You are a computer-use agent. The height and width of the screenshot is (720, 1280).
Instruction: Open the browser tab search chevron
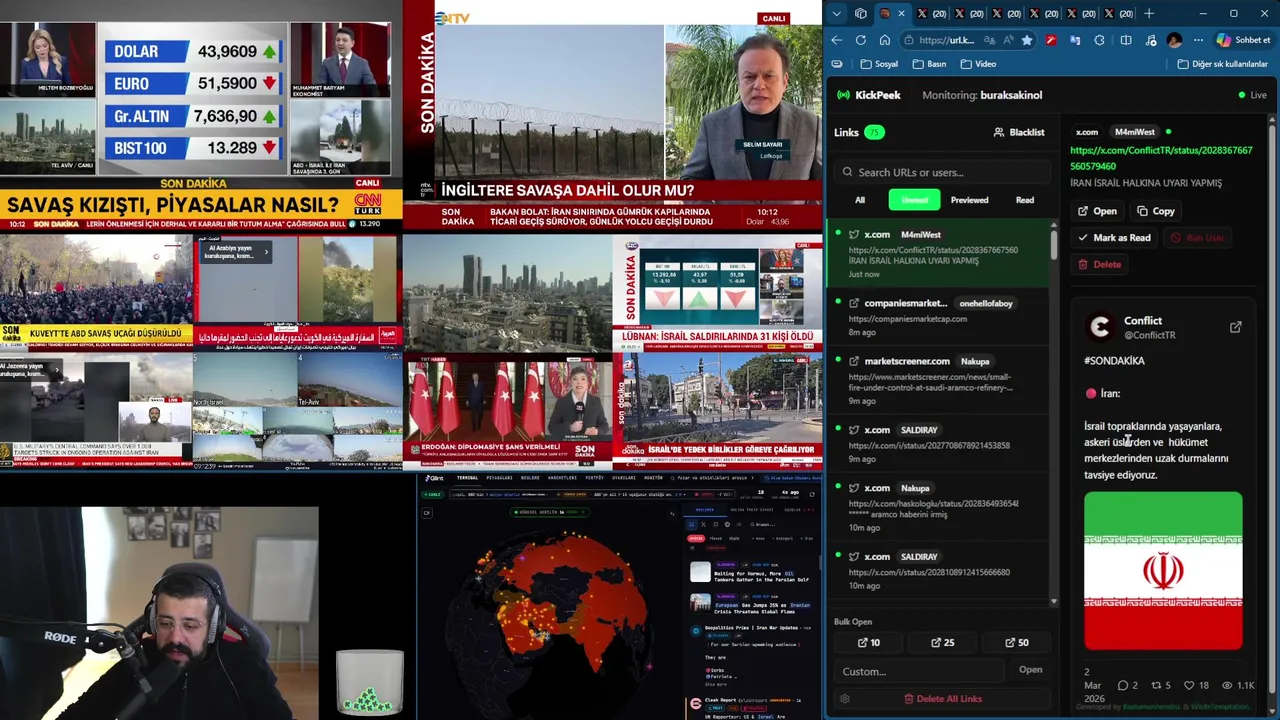pos(837,13)
